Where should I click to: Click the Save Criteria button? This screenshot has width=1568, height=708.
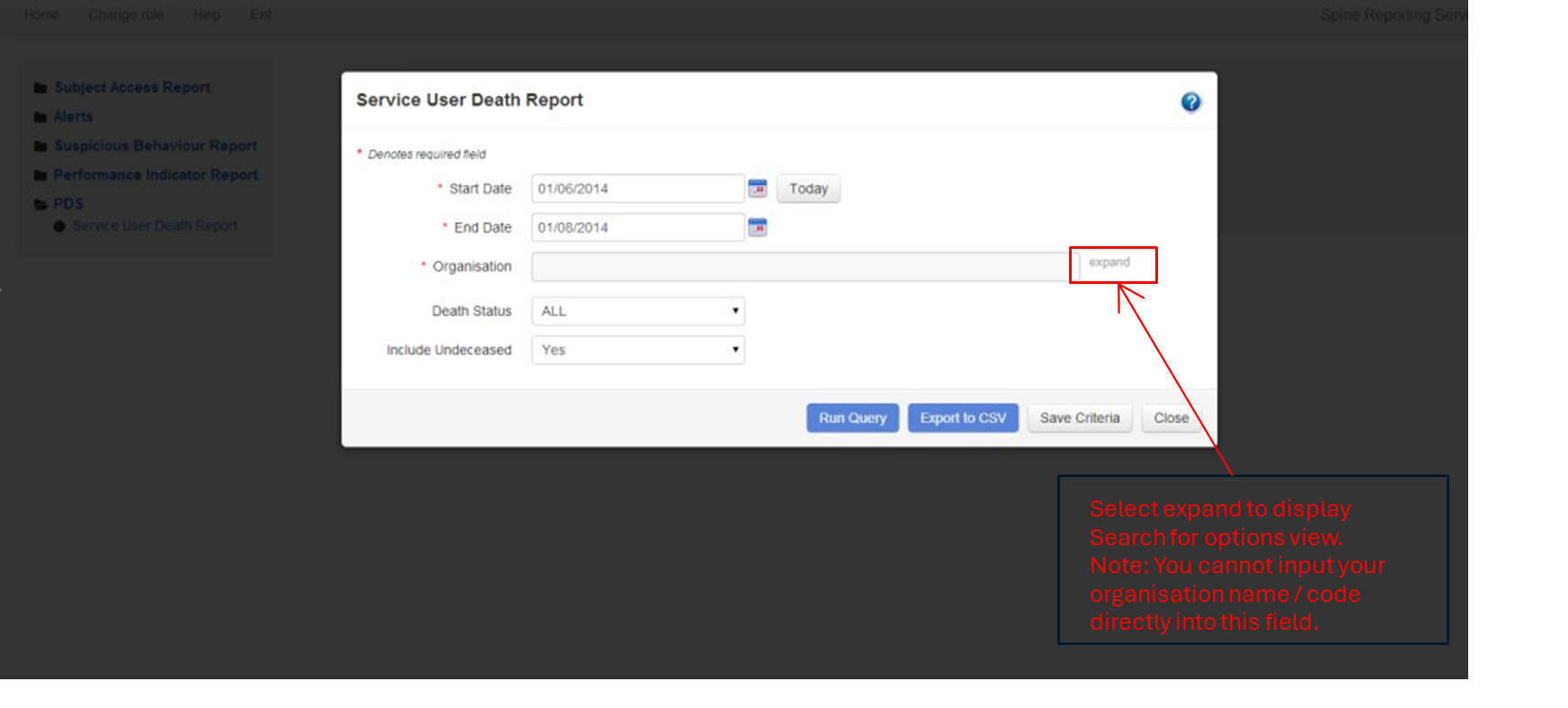(1080, 418)
